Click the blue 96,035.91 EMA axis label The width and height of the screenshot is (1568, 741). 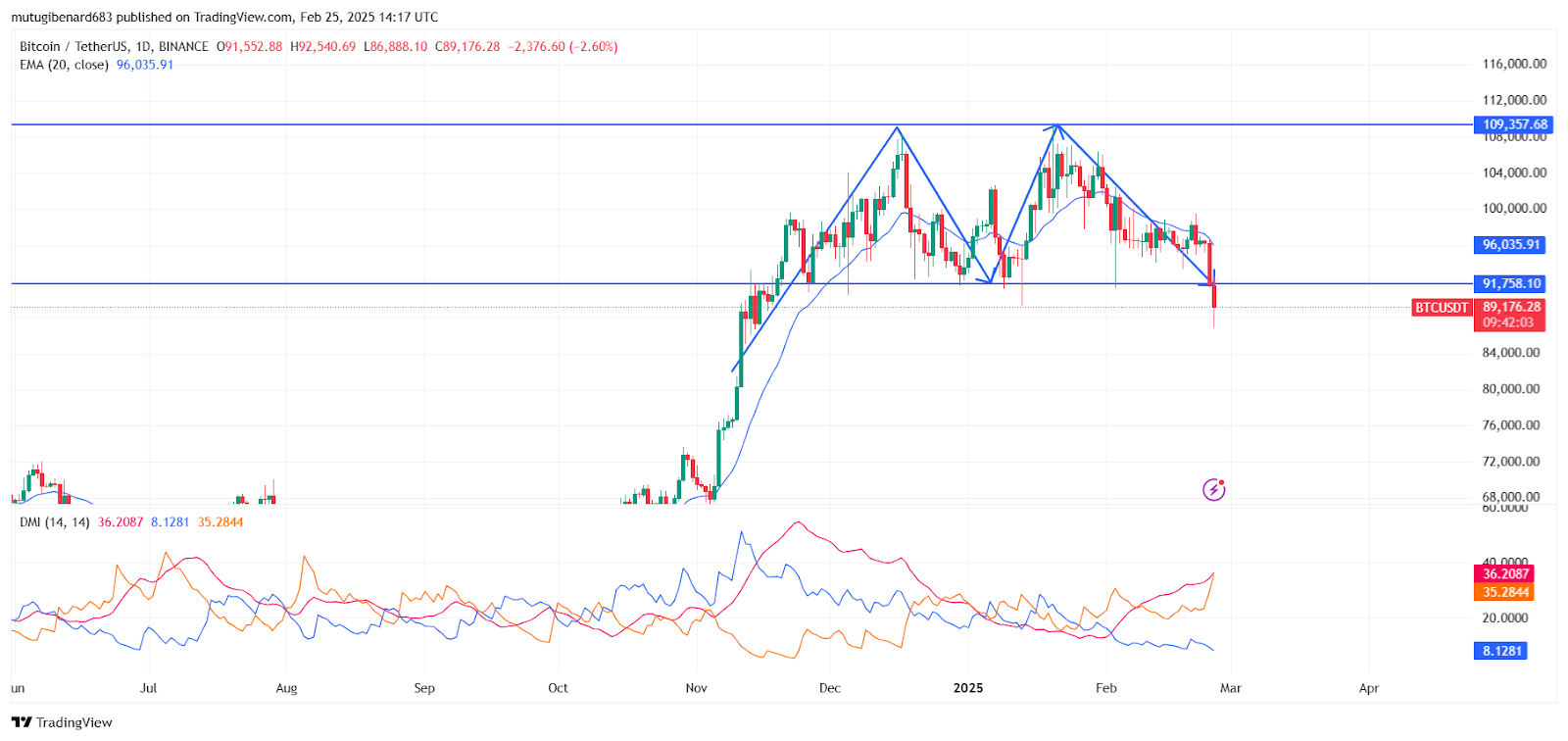(1510, 244)
